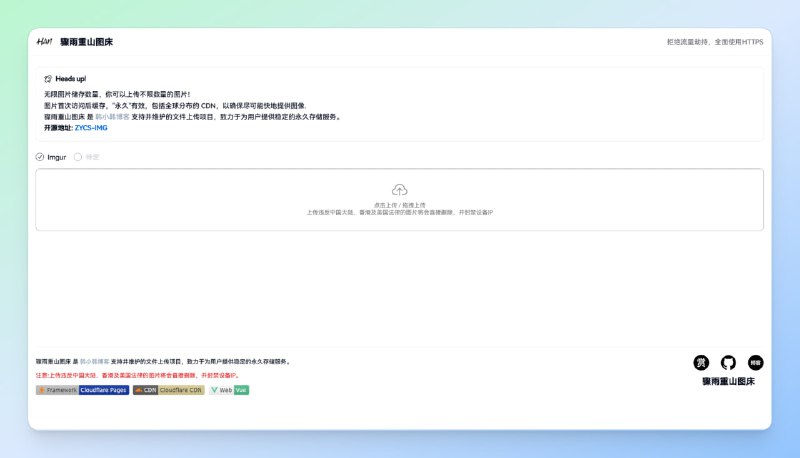Click the Web Vue badge
This screenshot has width=800, height=458.
pos(229,390)
